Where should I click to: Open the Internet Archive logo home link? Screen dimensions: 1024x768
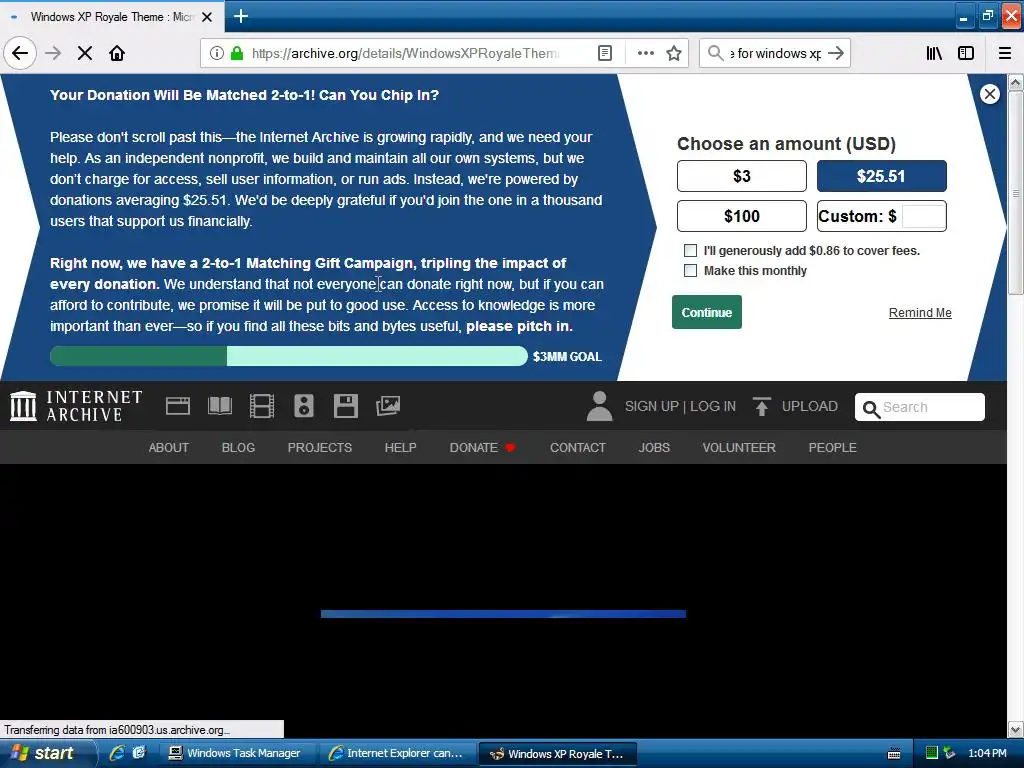point(76,406)
